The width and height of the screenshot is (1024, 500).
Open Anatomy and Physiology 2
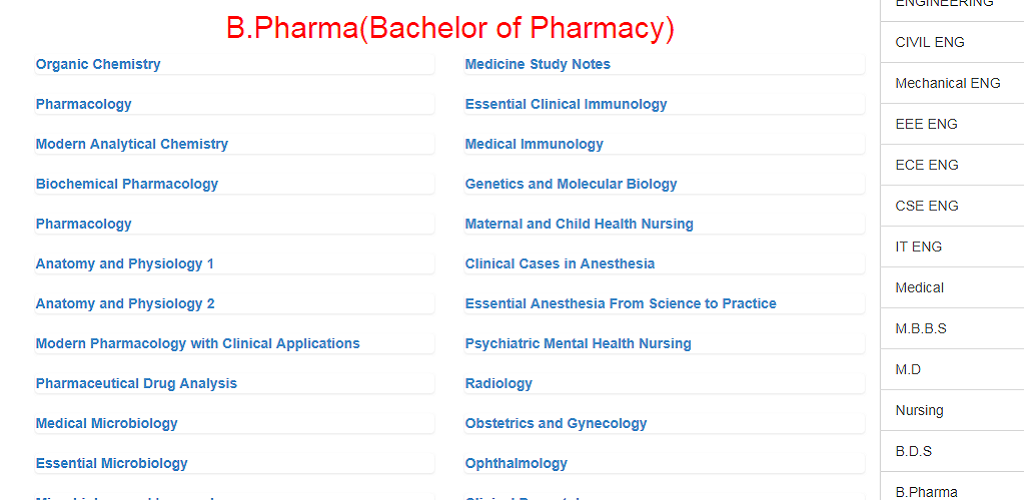click(125, 304)
